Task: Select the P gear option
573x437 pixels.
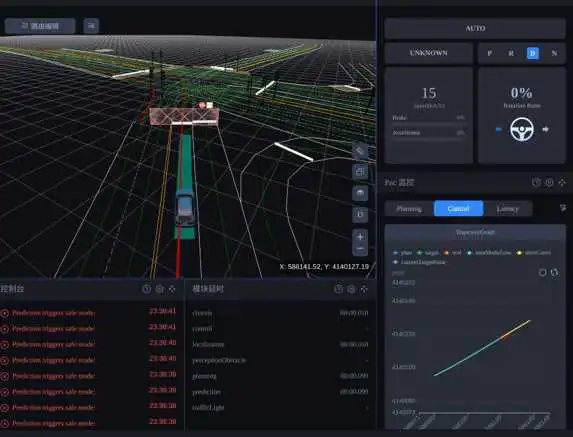Action: click(490, 53)
